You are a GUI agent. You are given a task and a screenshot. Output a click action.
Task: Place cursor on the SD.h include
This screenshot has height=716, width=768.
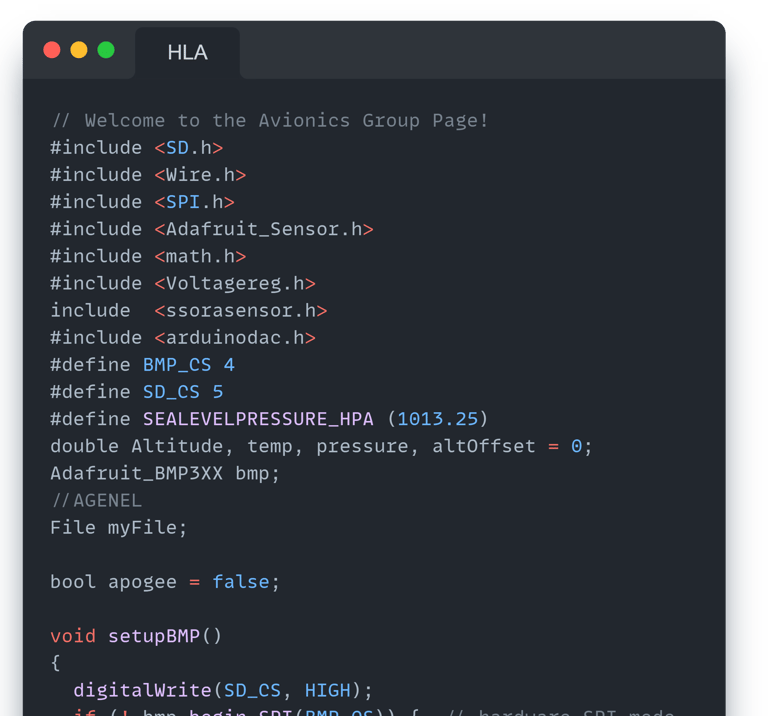click(189, 148)
